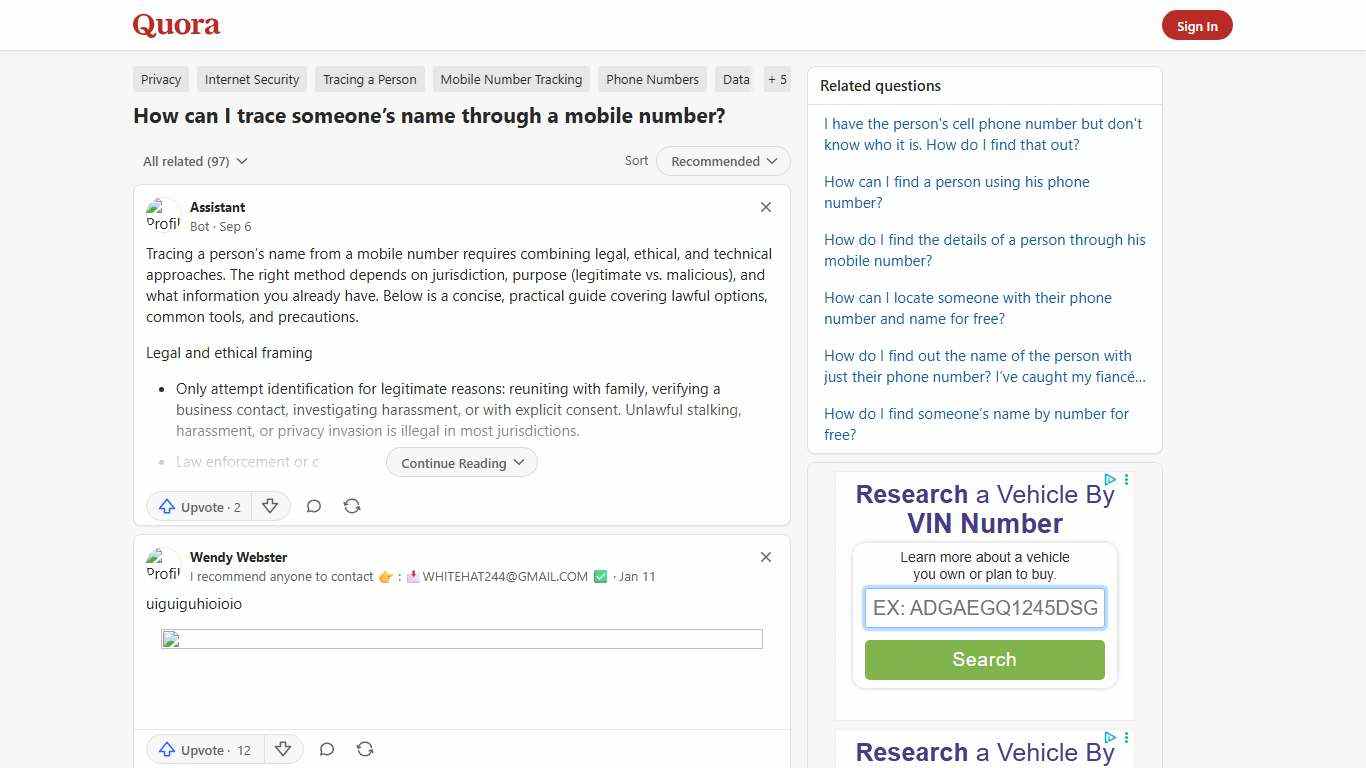Select the Mobile Number Tracking topic tag

coord(511,79)
